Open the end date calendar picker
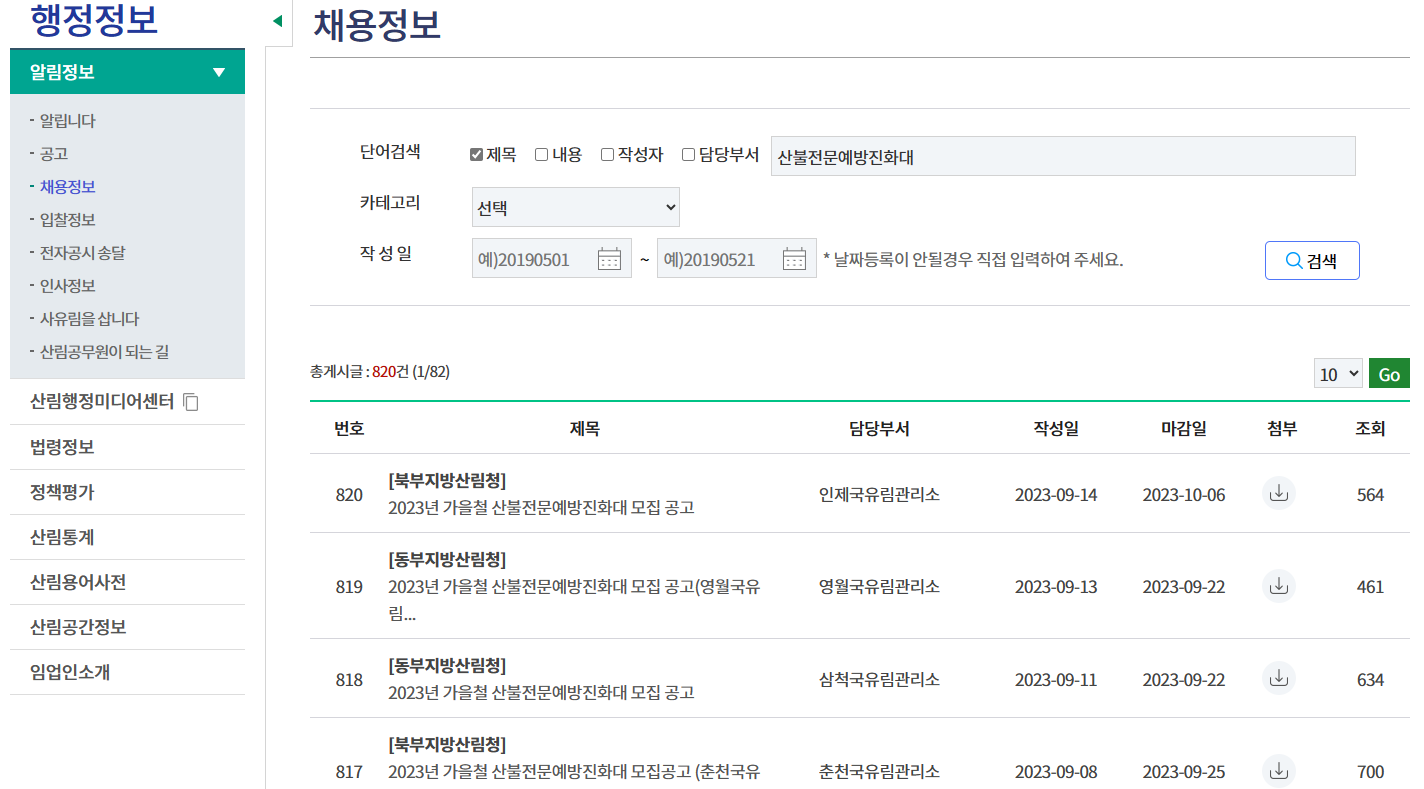 [x=794, y=257]
